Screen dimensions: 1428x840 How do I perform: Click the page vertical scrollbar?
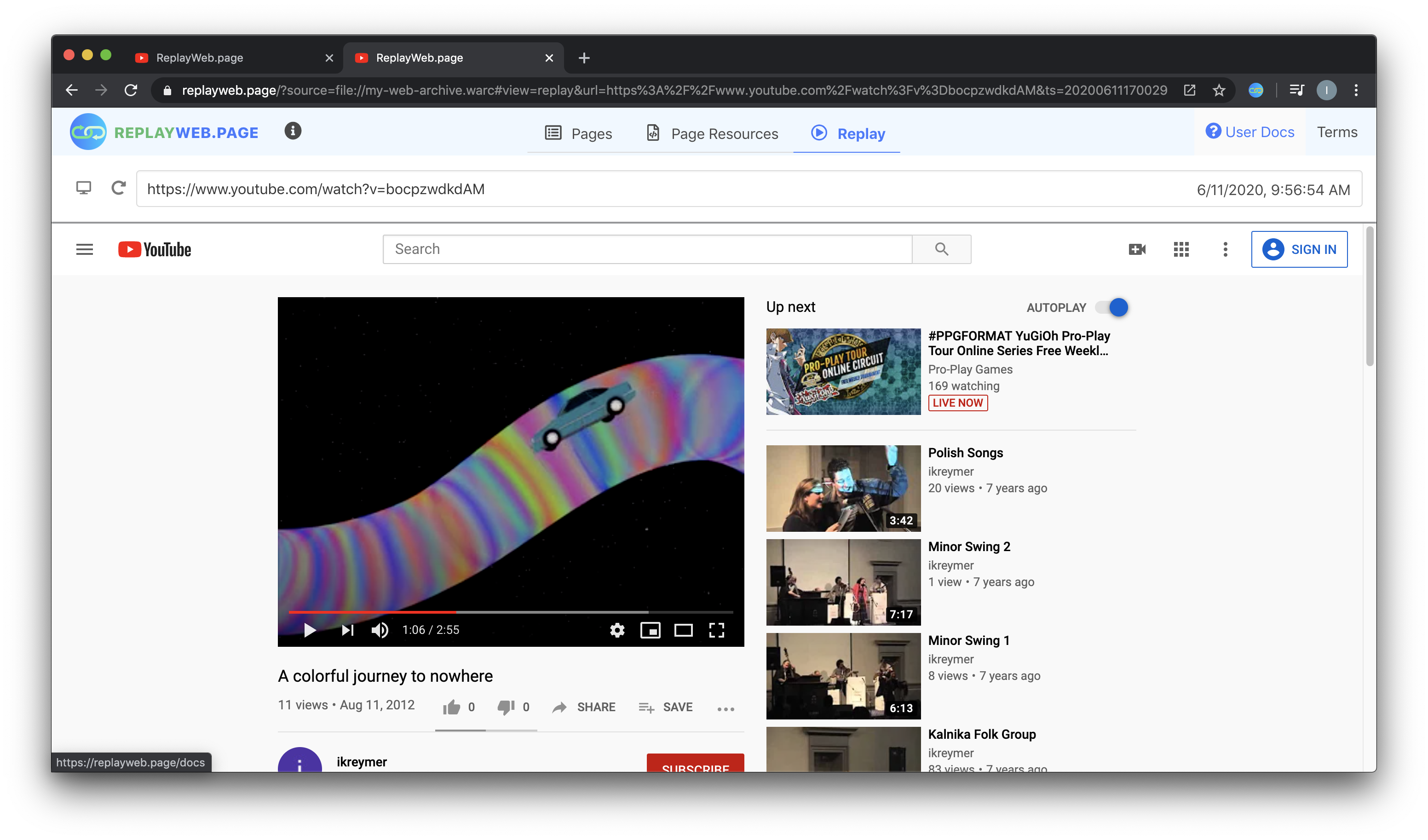(1370, 296)
